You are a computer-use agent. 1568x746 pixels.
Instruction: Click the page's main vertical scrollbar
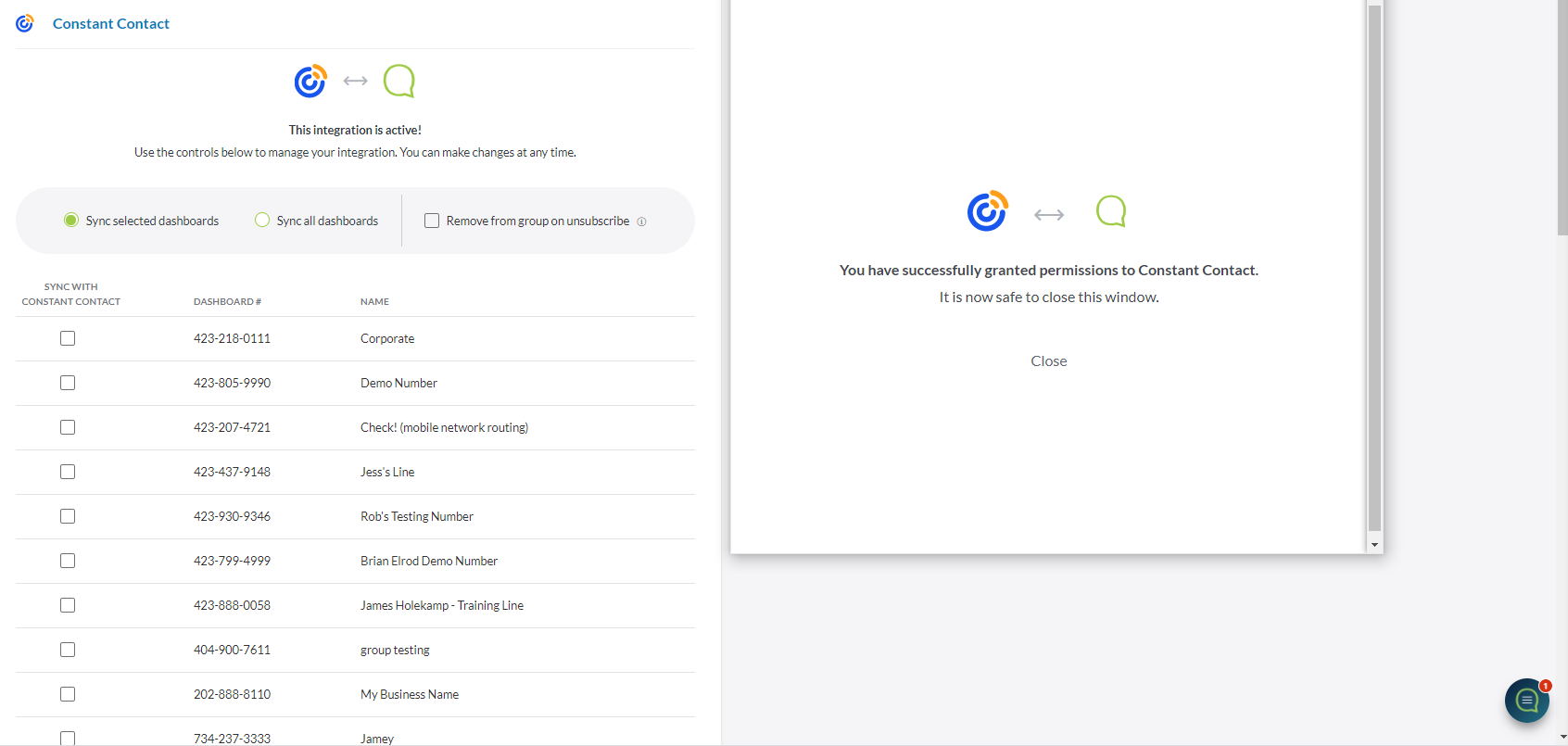click(x=1562, y=120)
